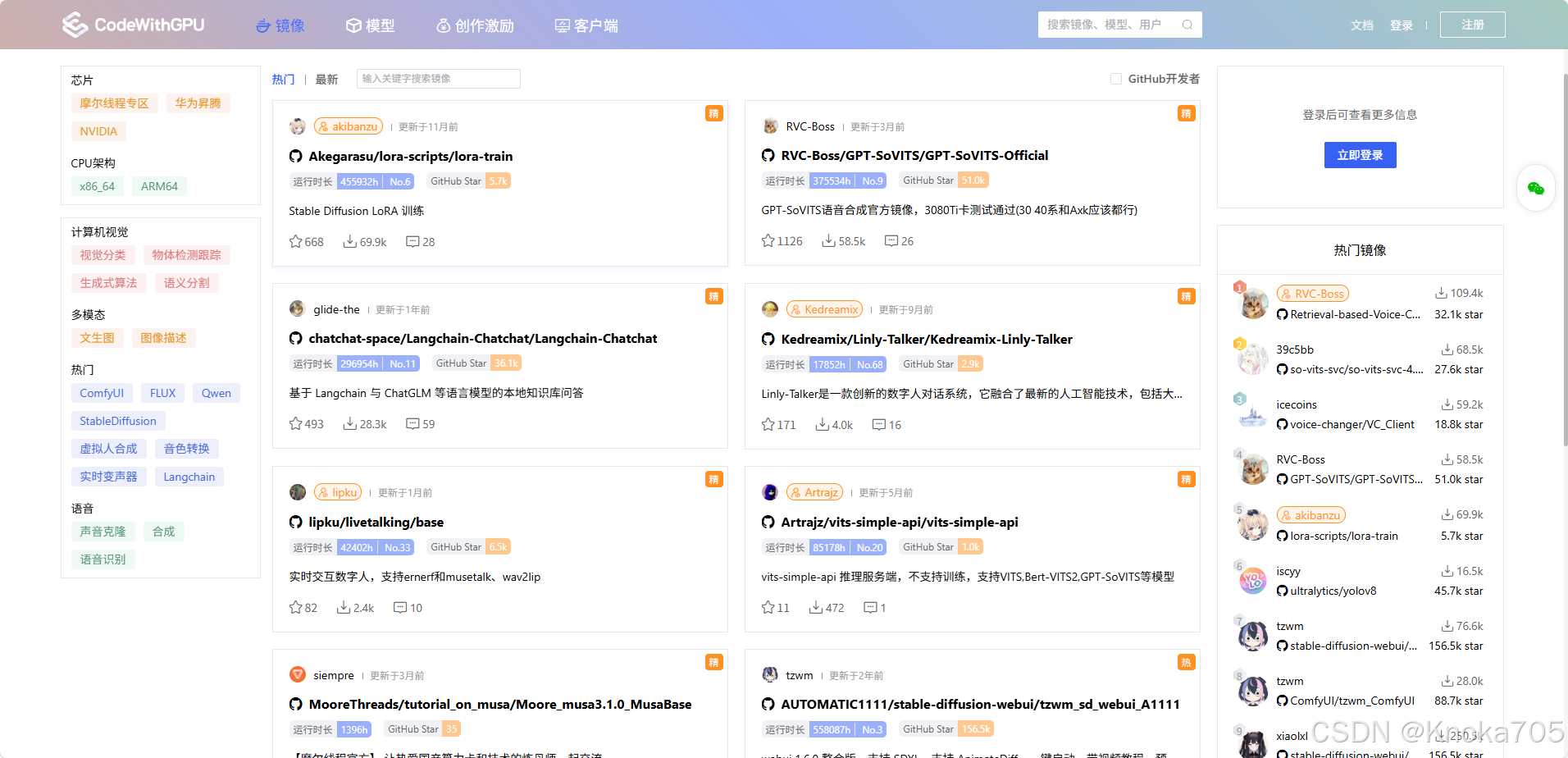Click the RVC-Boss cat avatar in card header
The height and width of the screenshot is (758, 1568).
tap(770, 126)
